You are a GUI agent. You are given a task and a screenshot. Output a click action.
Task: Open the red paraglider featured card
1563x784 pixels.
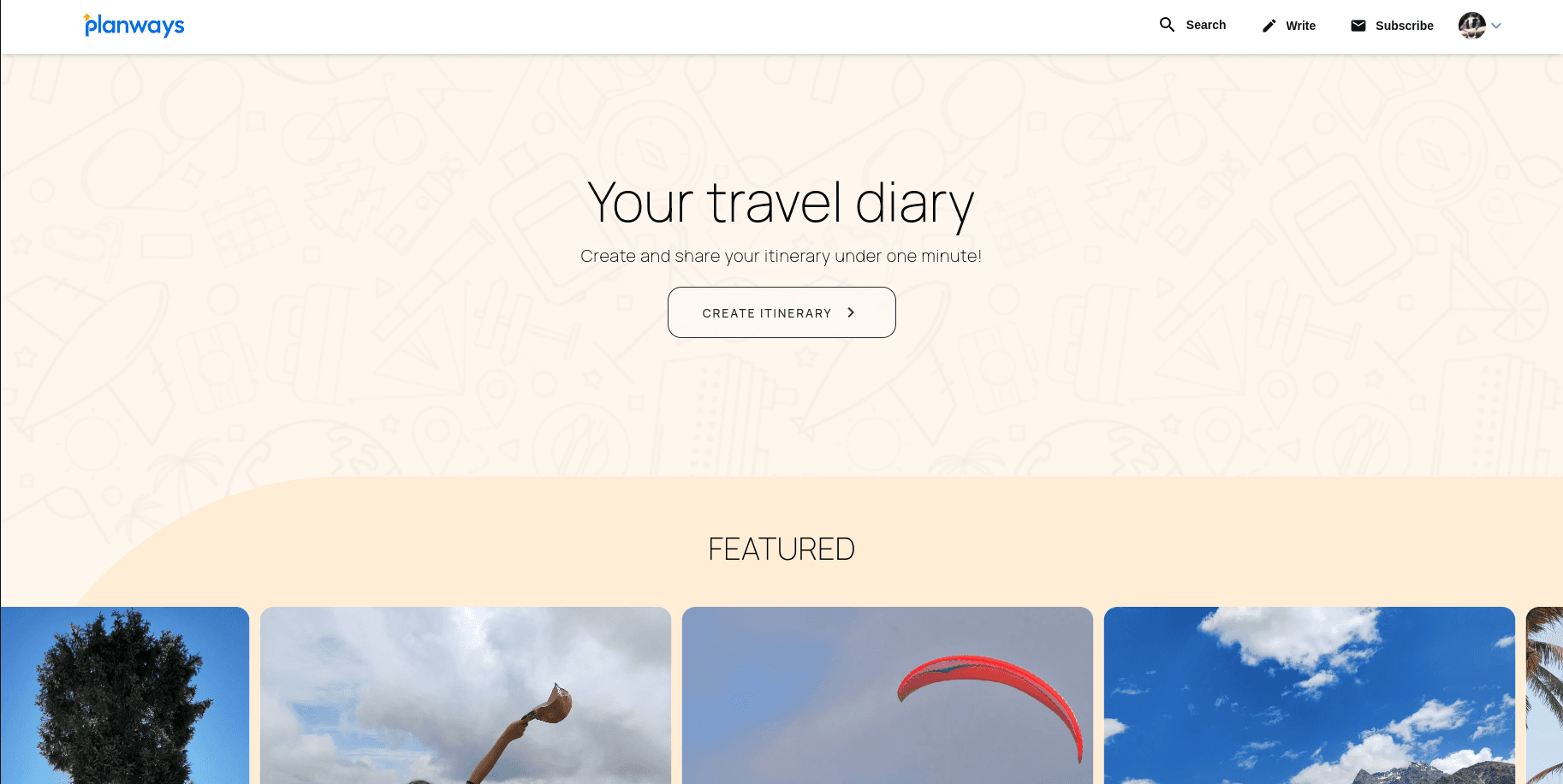click(x=888, y=695)
